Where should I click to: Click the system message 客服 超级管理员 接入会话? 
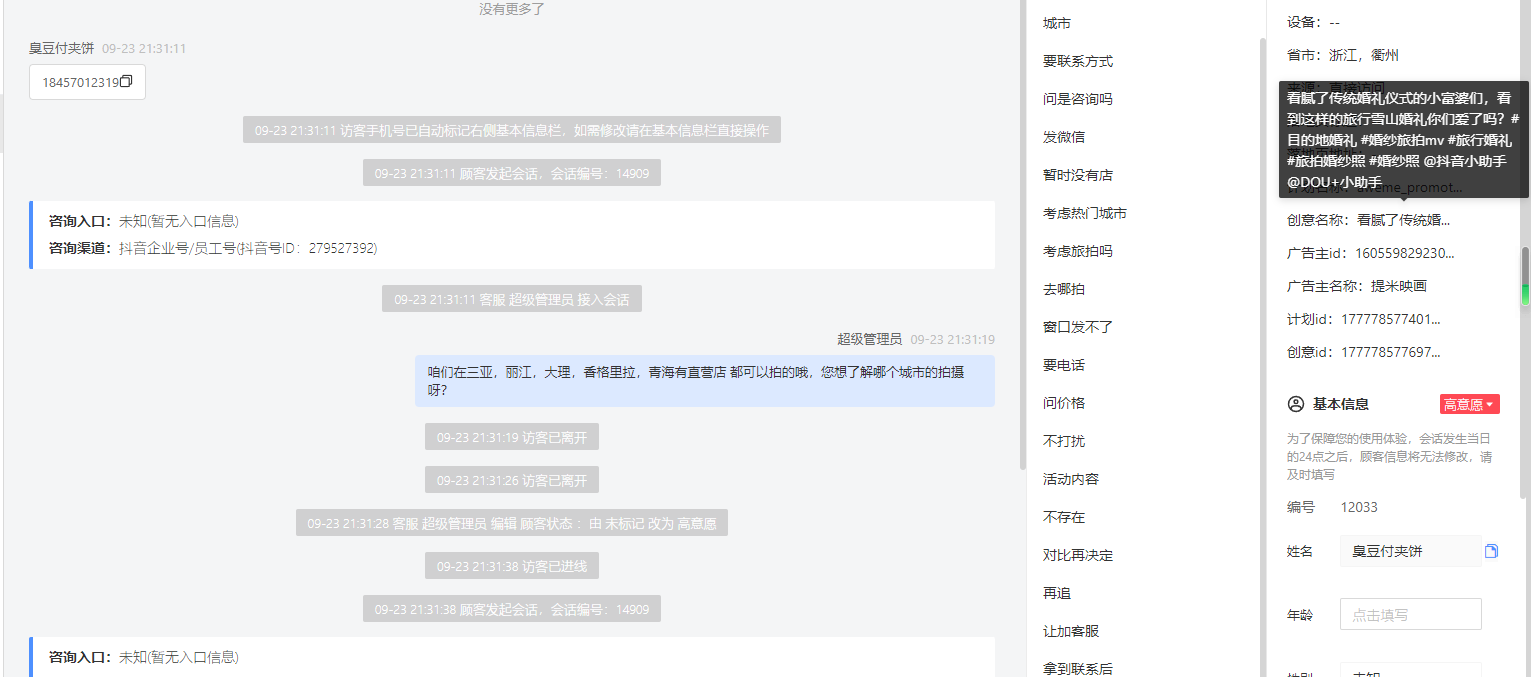pyautogui.click(x=512, y=299)
